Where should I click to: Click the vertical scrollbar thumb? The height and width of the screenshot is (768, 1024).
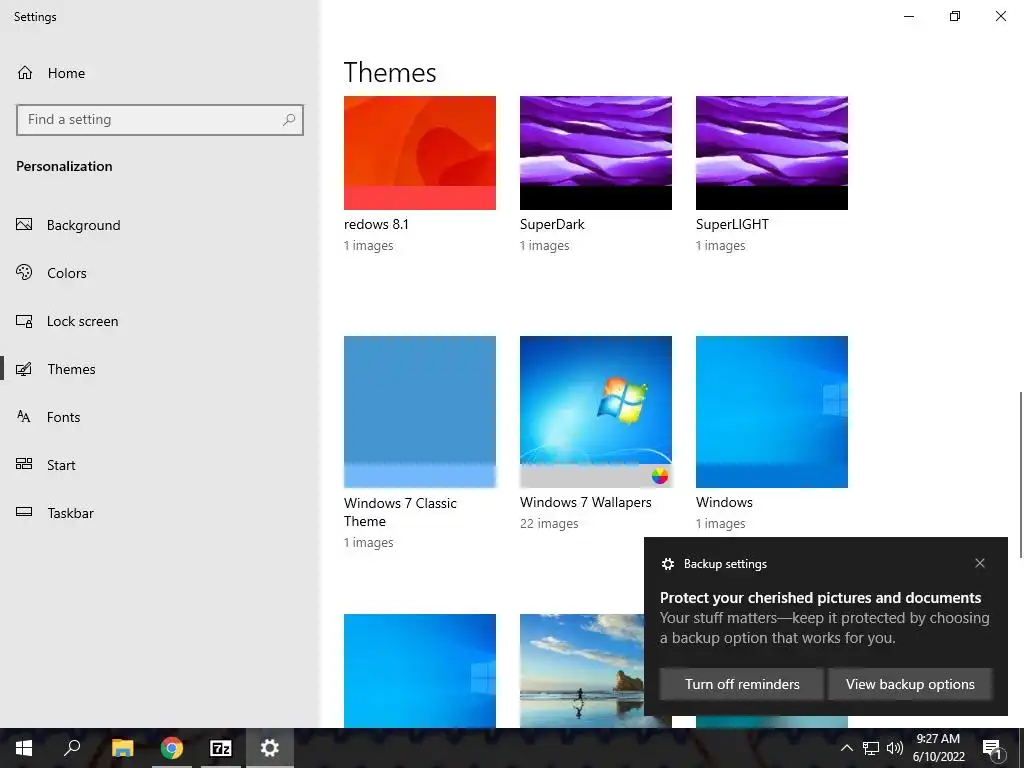tap(1020, 474)
